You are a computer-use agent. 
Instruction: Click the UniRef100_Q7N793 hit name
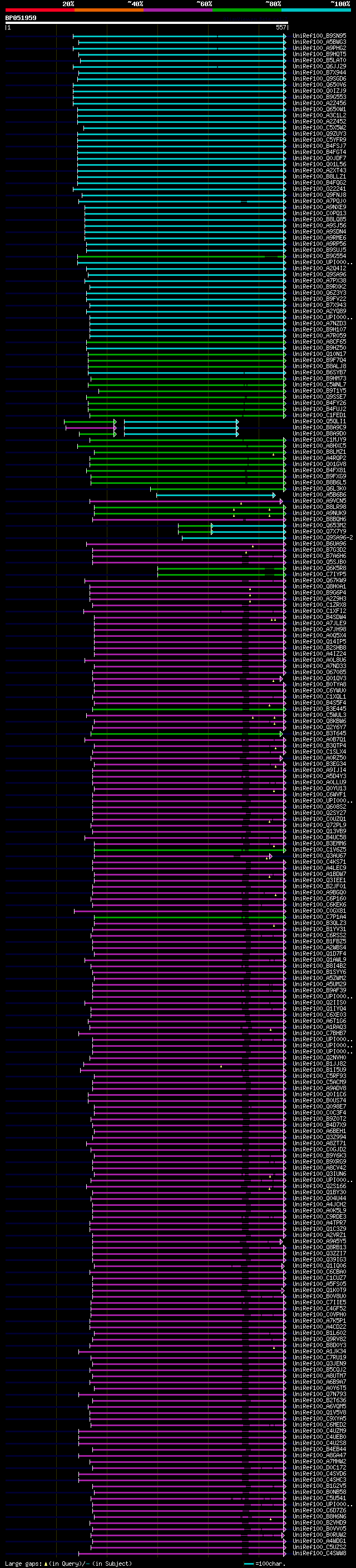[319, 1394]
